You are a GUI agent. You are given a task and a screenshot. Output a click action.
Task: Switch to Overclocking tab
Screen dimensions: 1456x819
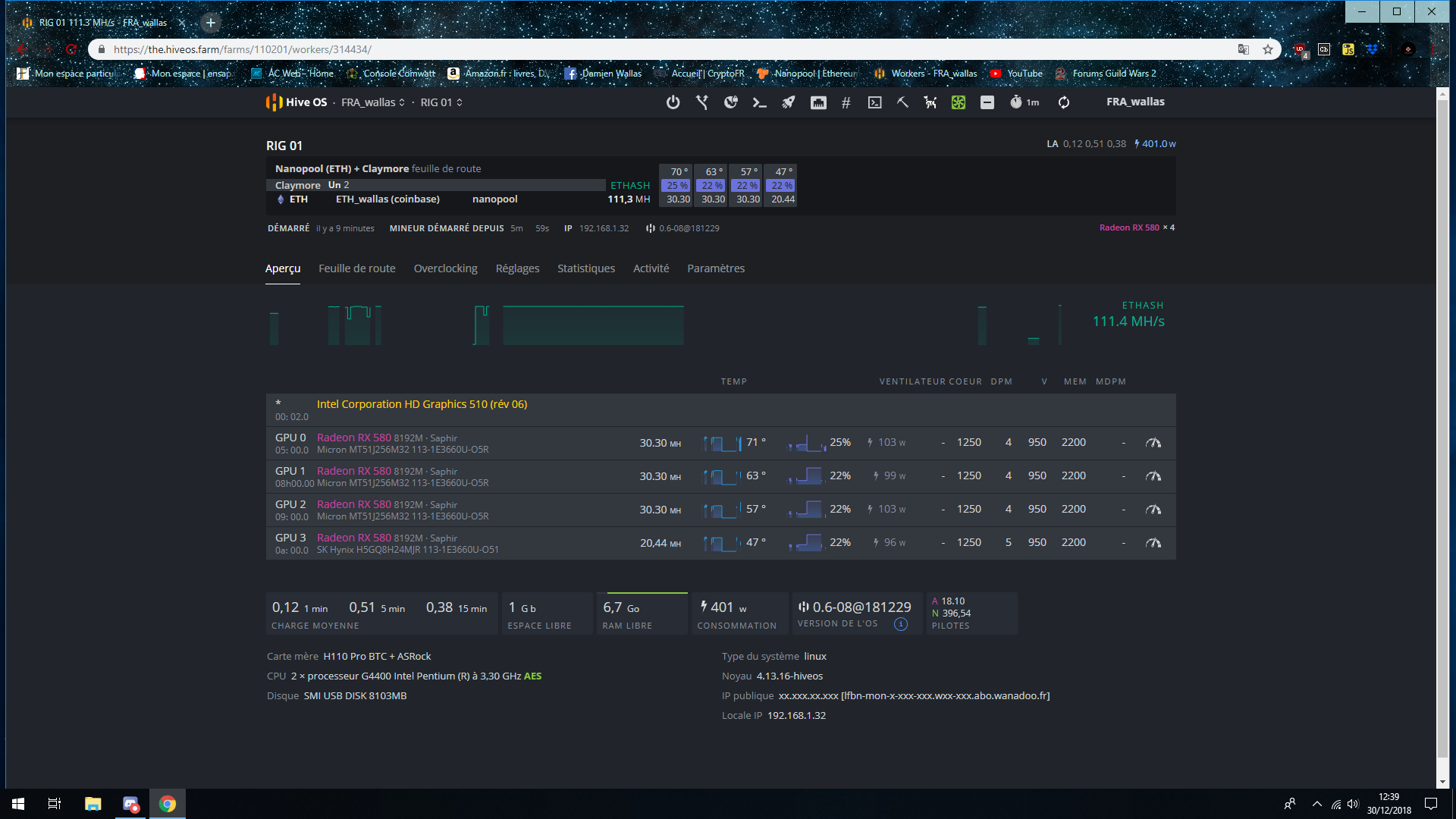(445, 268)
